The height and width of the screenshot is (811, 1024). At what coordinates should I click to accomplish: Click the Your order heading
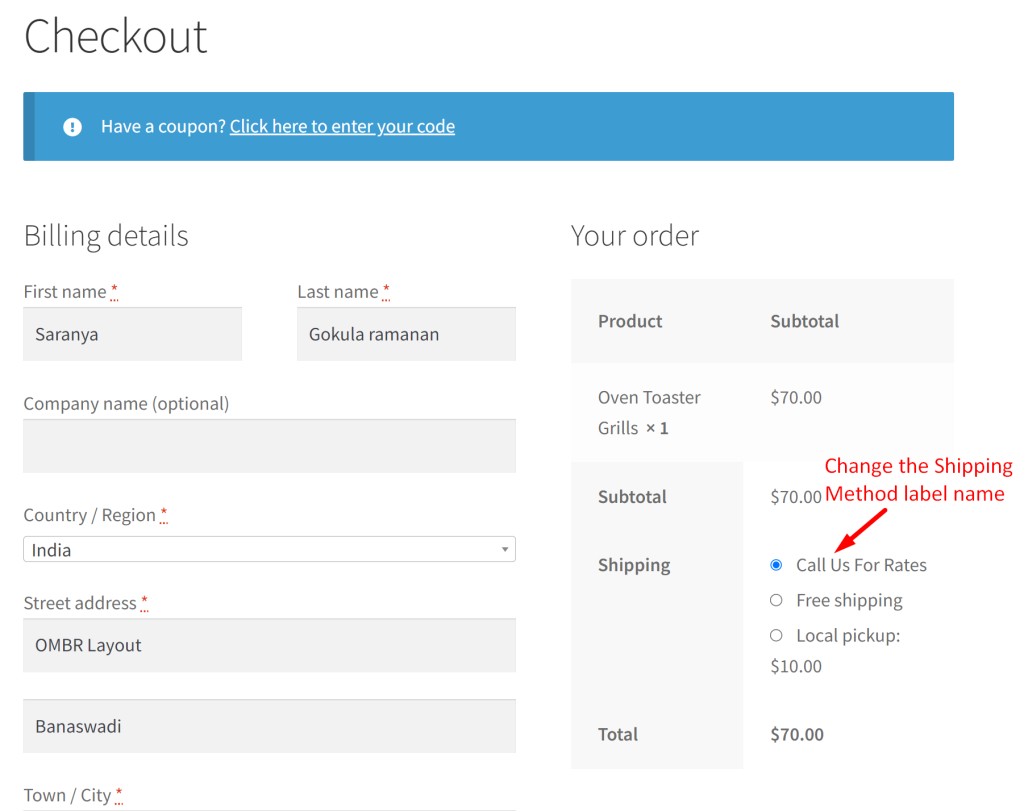(x=634, y=236)
